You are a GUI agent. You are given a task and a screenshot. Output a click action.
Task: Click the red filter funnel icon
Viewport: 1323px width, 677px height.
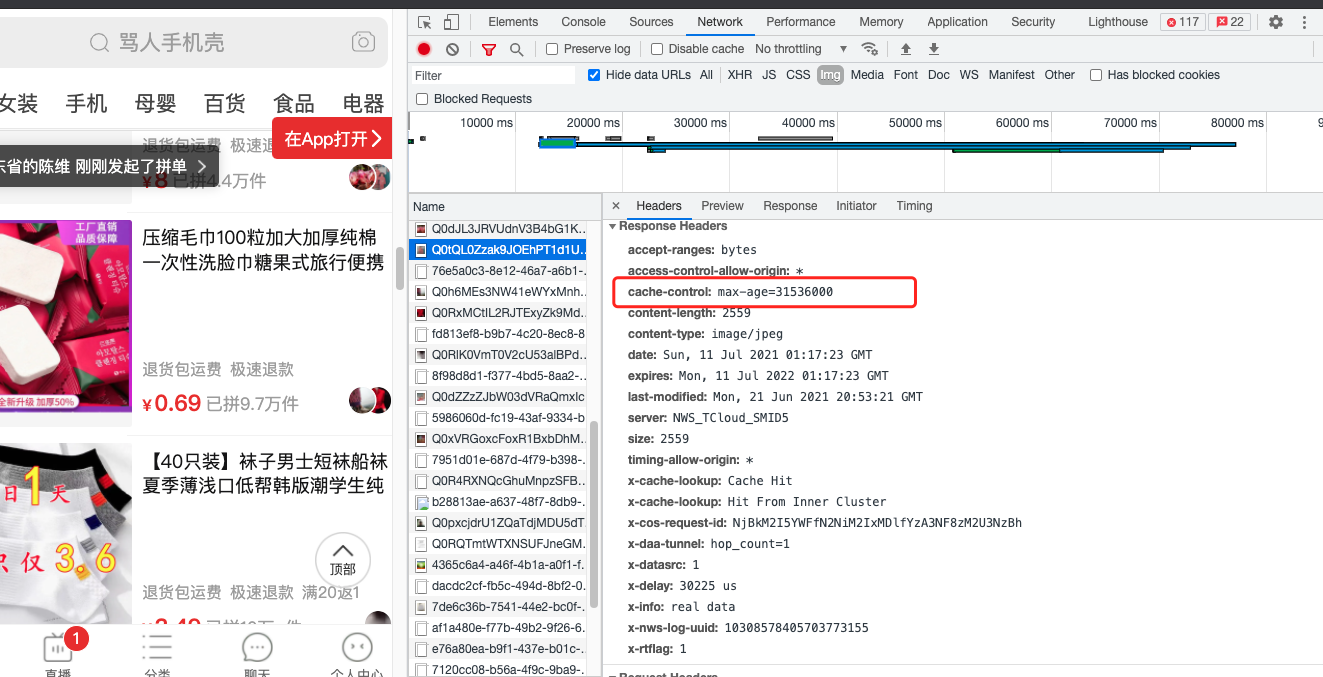pyautogui.click(x=489, y=49)
